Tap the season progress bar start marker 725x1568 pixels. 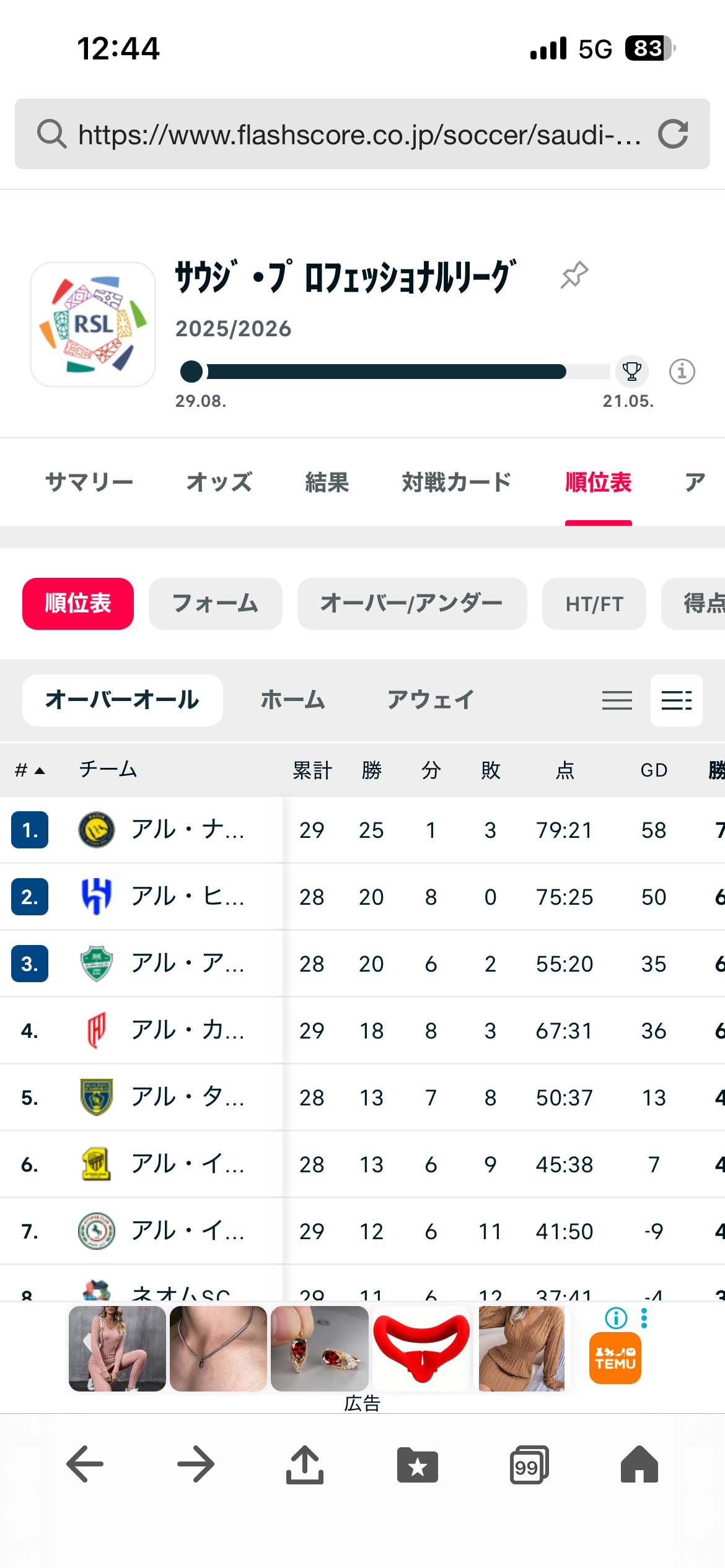191,372
